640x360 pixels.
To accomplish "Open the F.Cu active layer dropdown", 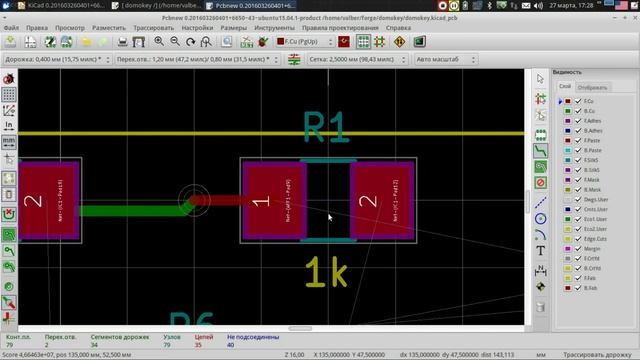I will (304, 41).
